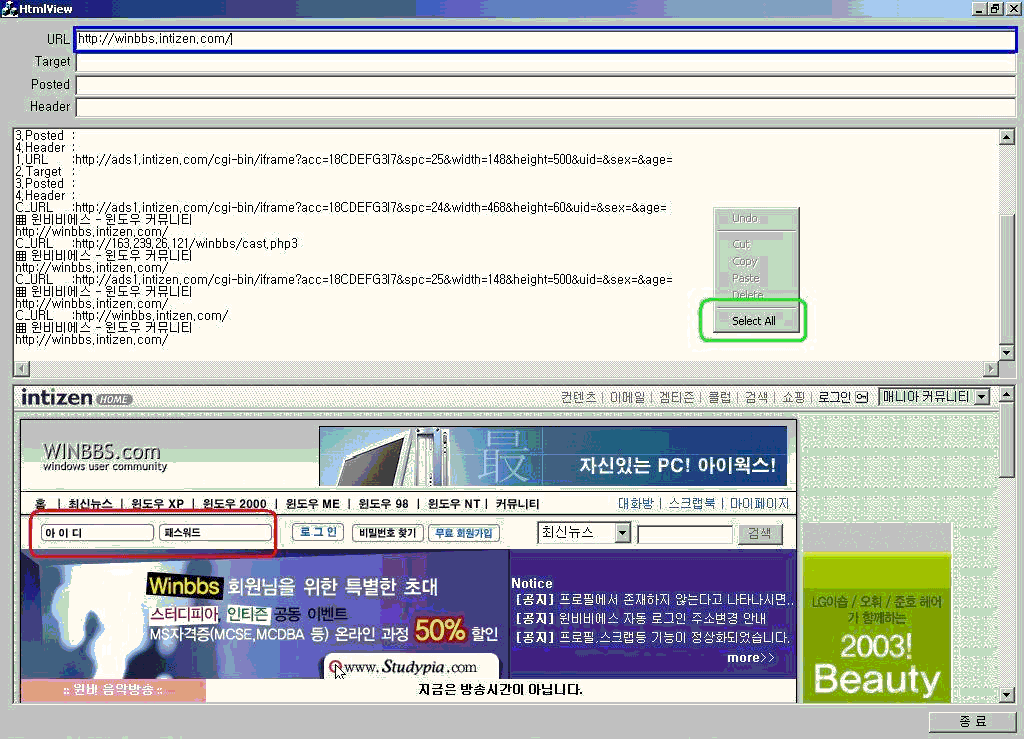Open the 컨텐츠 link in intizen bar
This screenshot has height=739, width=1024.
[x=579, y=397]
